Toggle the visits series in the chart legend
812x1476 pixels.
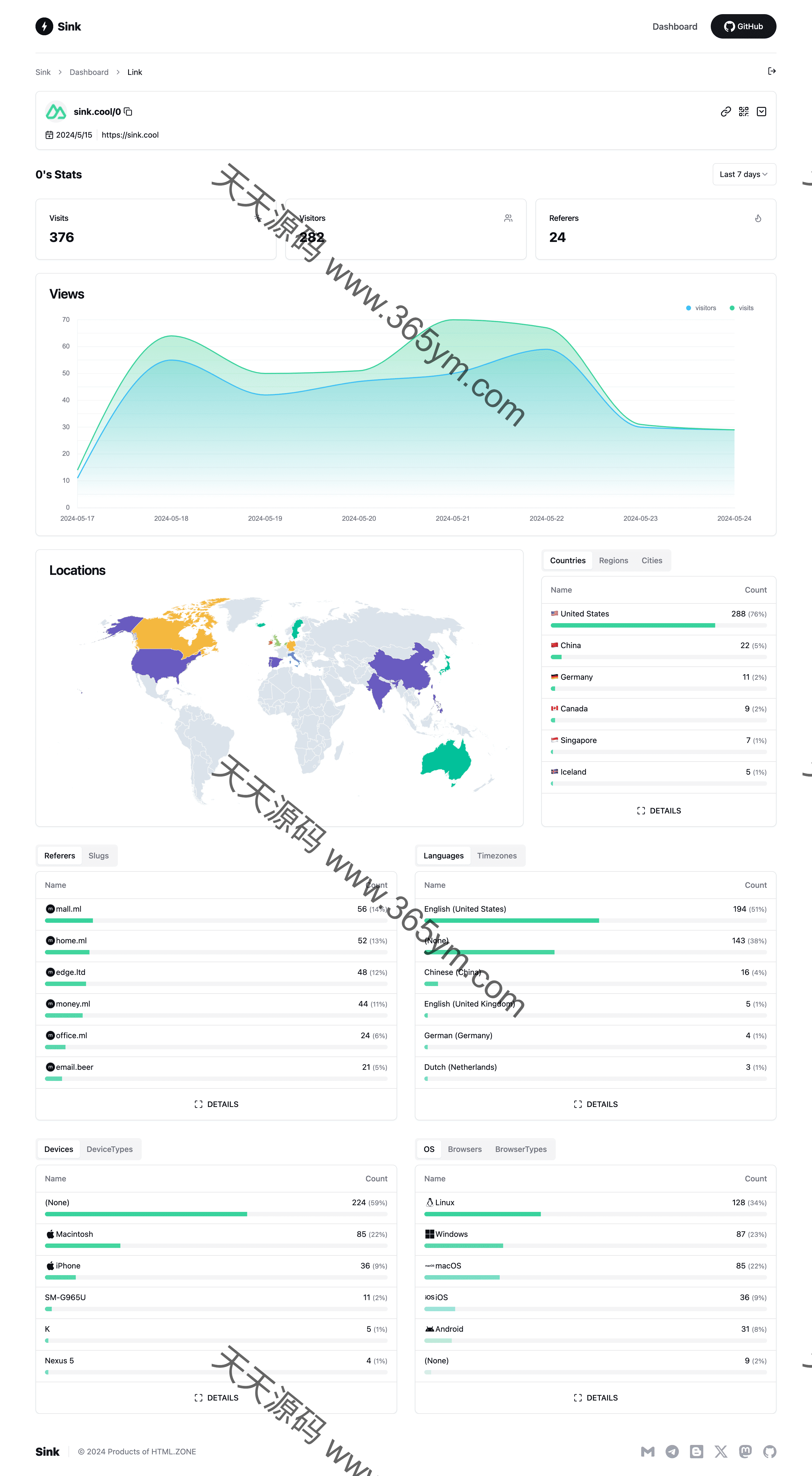tap(742, 308)
